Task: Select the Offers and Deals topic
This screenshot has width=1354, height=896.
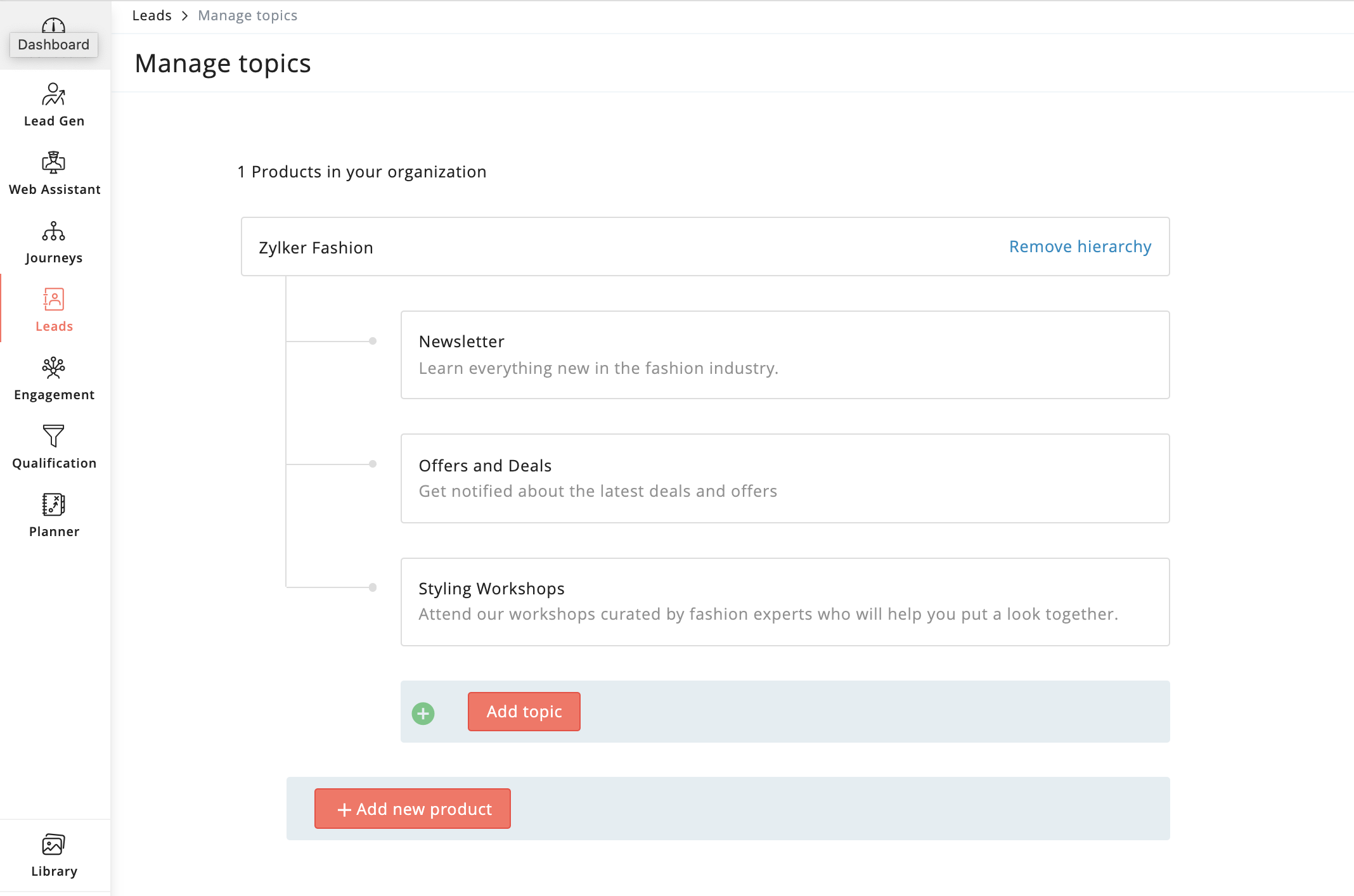Action: 785,478
